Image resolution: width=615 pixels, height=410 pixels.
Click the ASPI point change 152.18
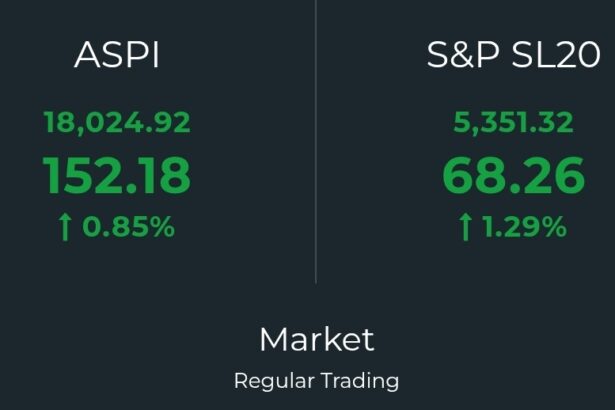coord(116,175)
